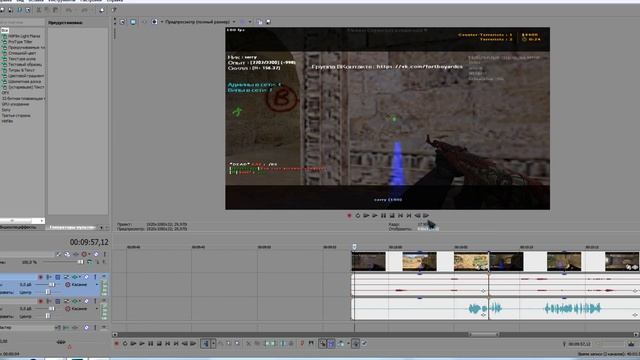Select the Sony folder in generator list
Viewport: 640px width, 360px height.
[x=6, y=110]
